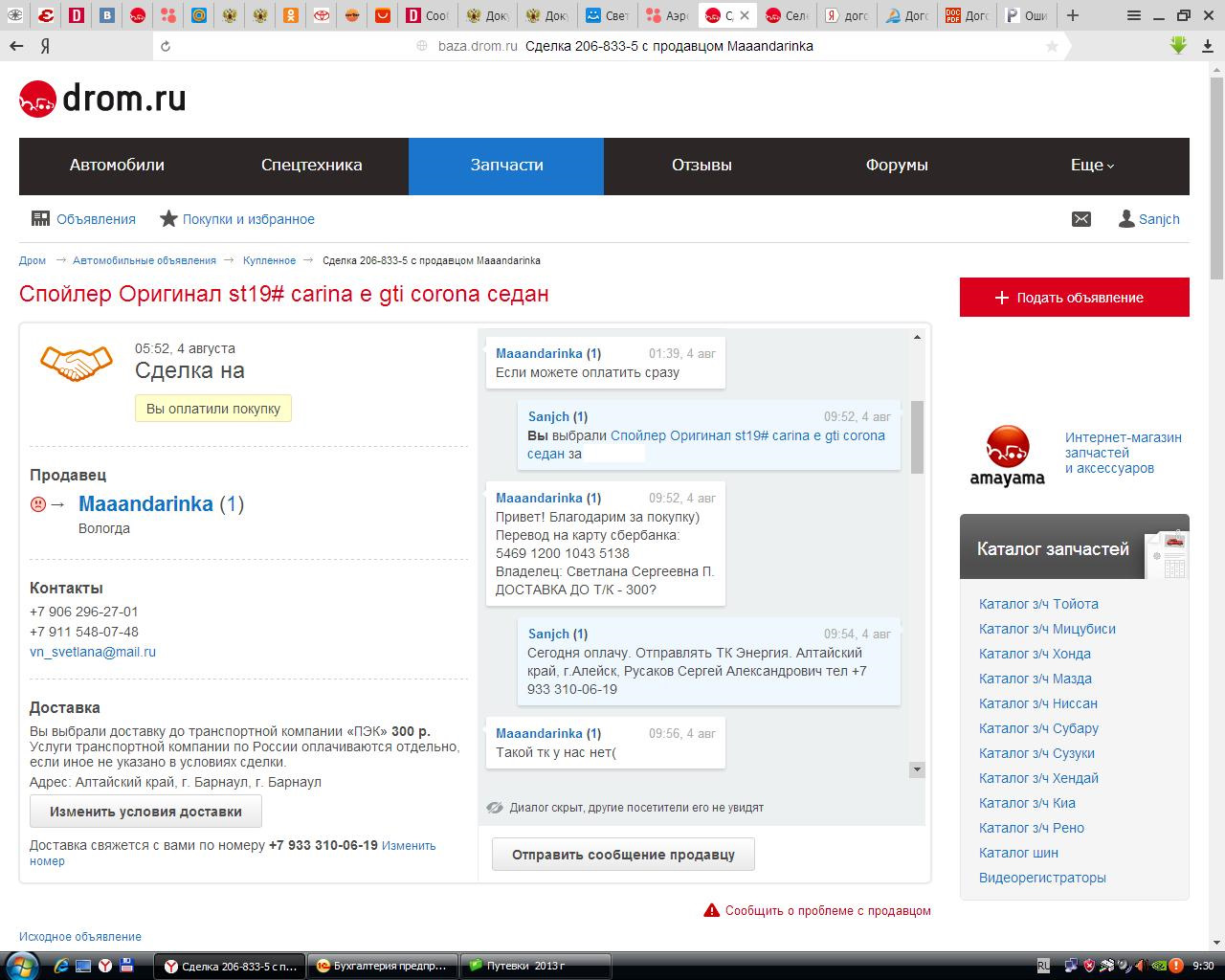Go back with browser back arrow
1225x980 pixels.
[16, 46]
